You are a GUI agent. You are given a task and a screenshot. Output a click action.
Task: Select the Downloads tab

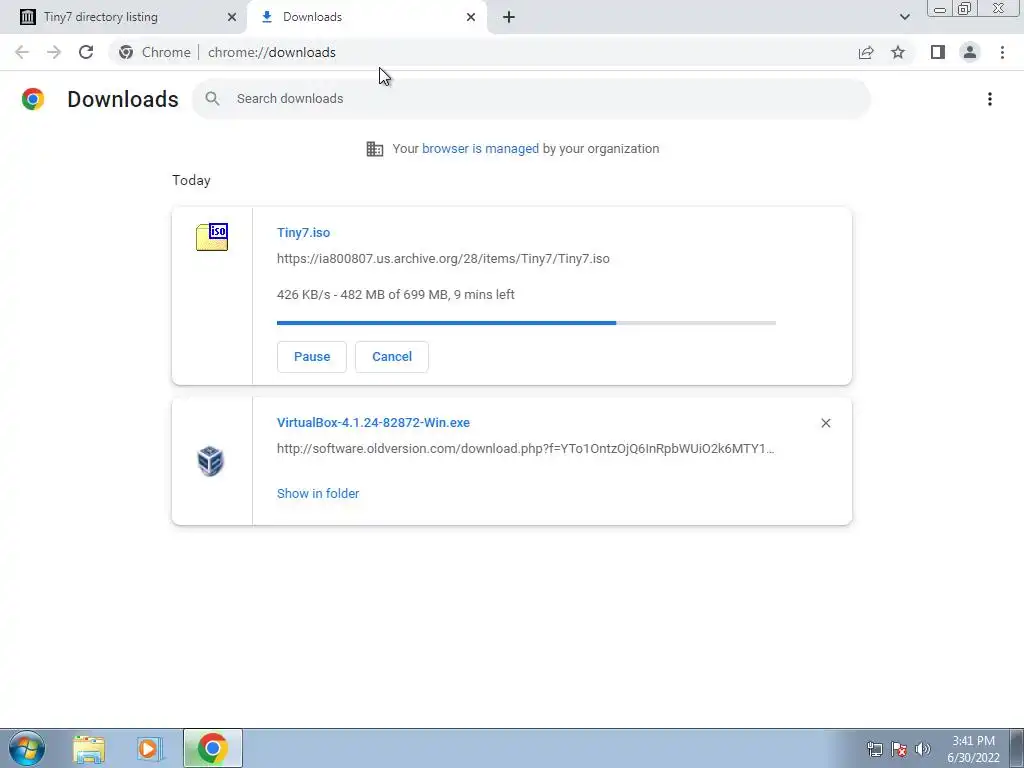366,17
